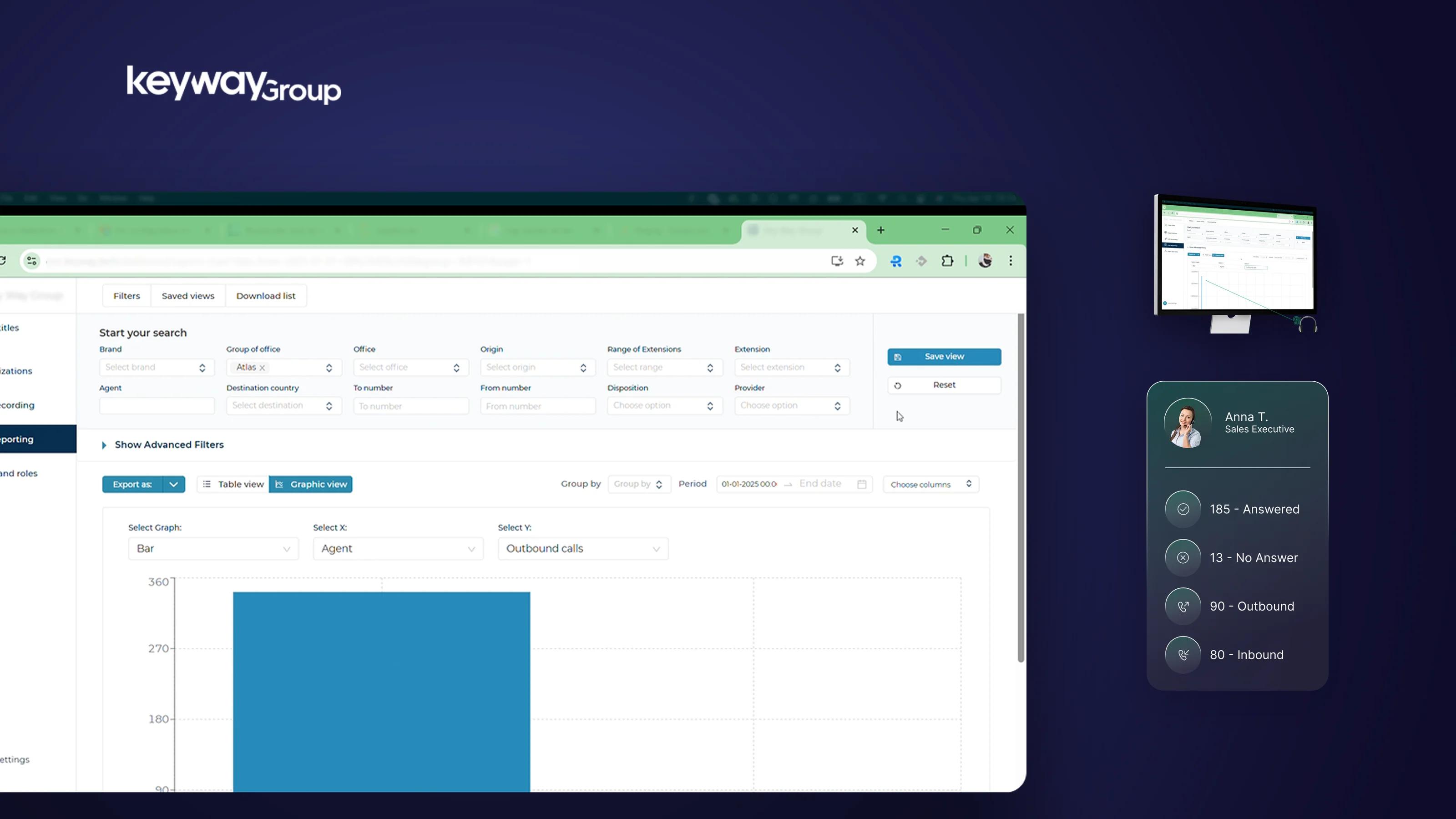1456x819 pixels.
Task: Open Export as dropdown arrow
Action: click(173, 485)
